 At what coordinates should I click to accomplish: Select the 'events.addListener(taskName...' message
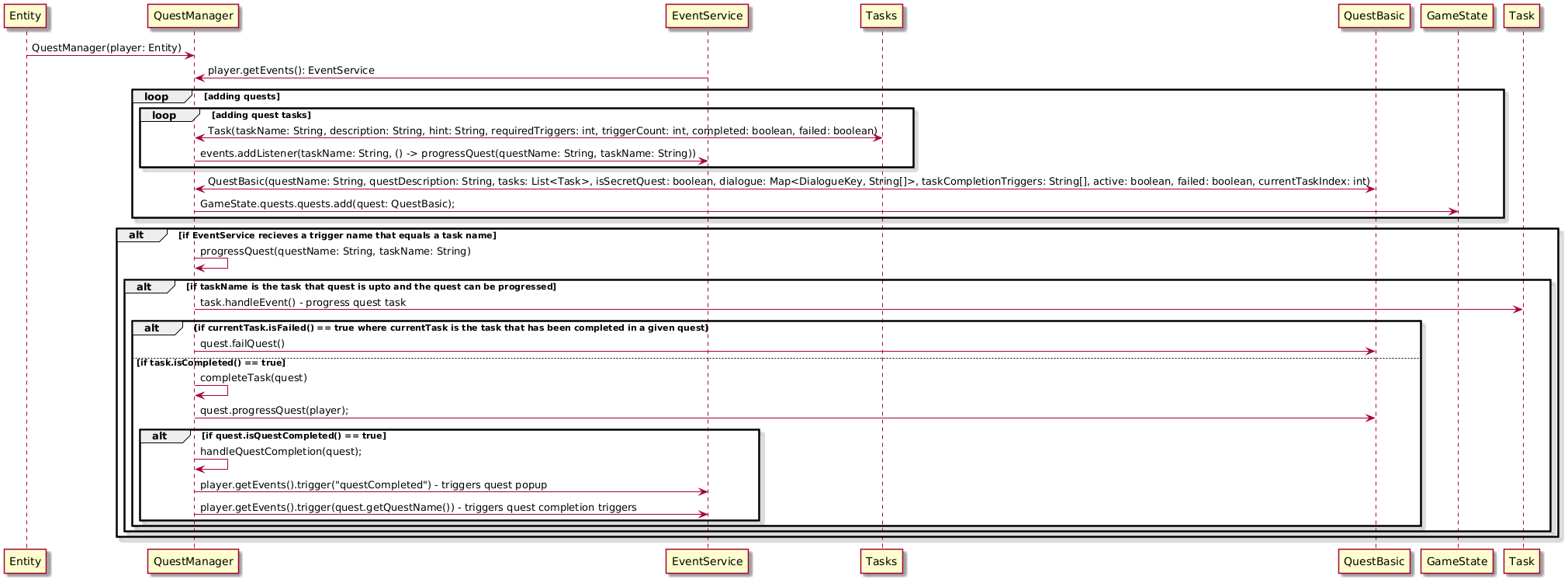tap(448, 154)
